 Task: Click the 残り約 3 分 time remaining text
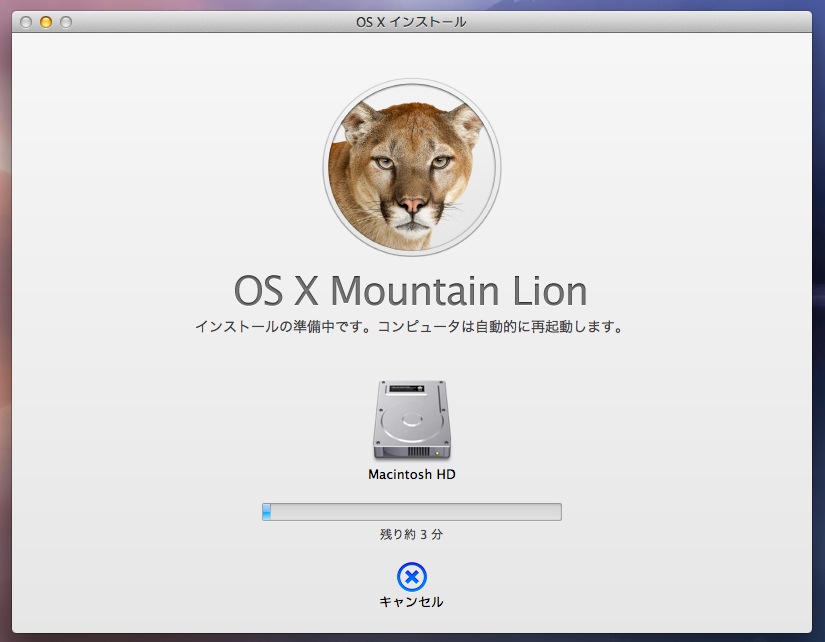pyautogui.click(x=411, y=535)
